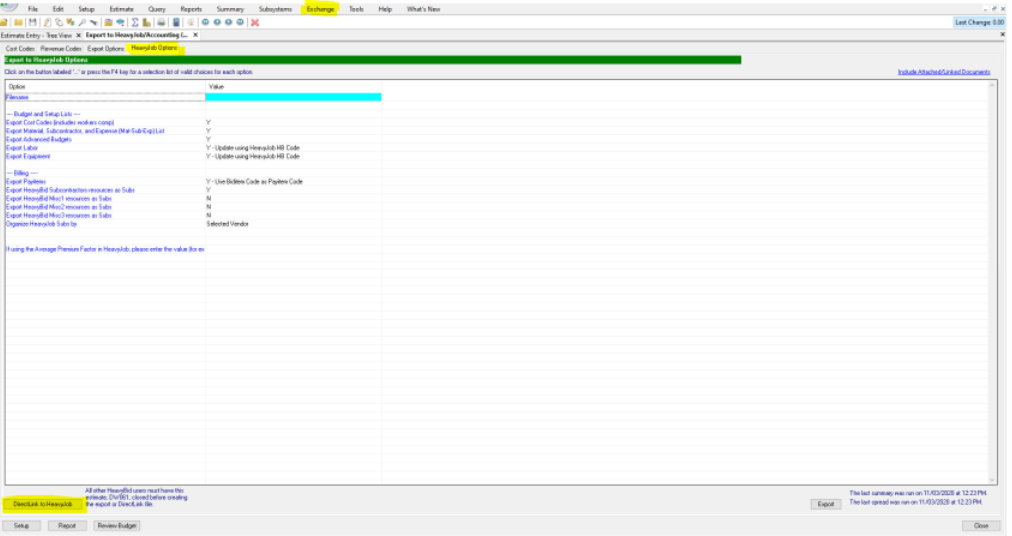The height and width of the screenshot is (536, 1012).
Task: Switch to the Revenue Codes tab
Action: (61, 48)
